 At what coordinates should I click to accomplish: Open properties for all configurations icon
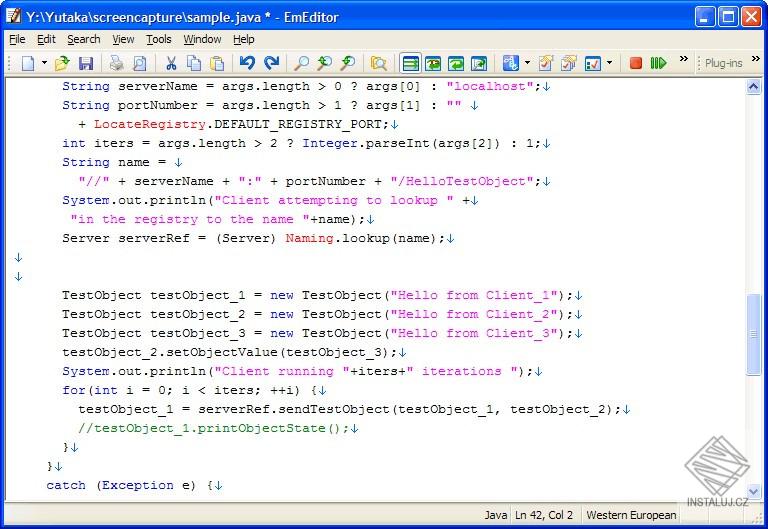(569, 63)
